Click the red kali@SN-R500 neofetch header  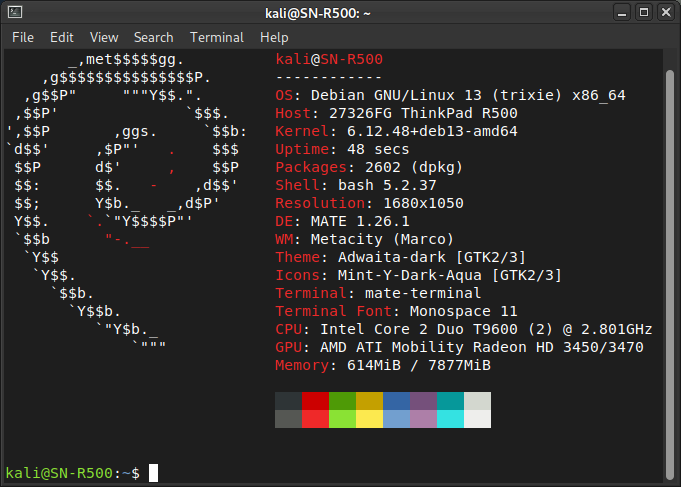click(328, 59)
